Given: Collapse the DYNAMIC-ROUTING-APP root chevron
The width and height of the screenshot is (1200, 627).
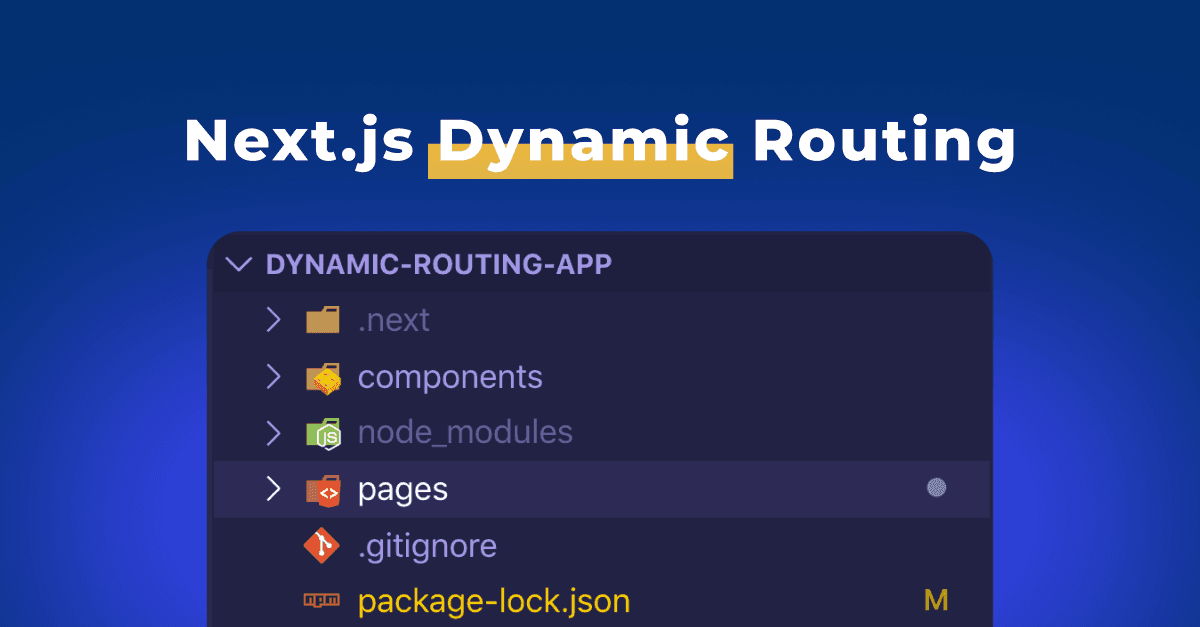Looking at the screenshot, I should 238,265.
